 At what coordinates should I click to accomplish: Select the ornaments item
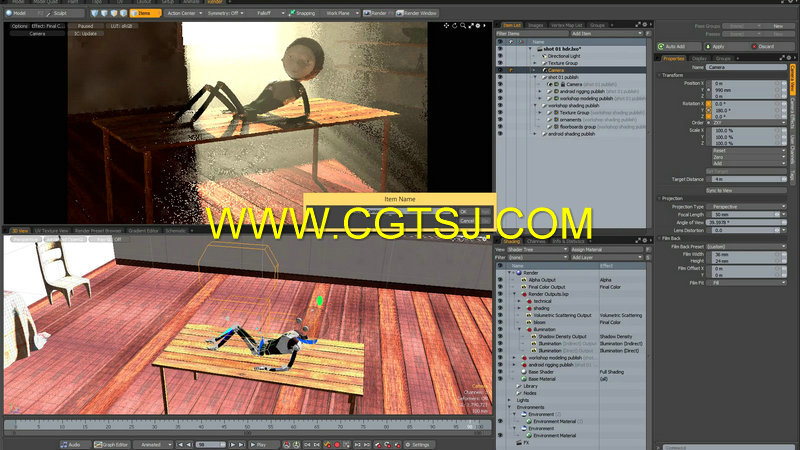(x=570, y=119)
